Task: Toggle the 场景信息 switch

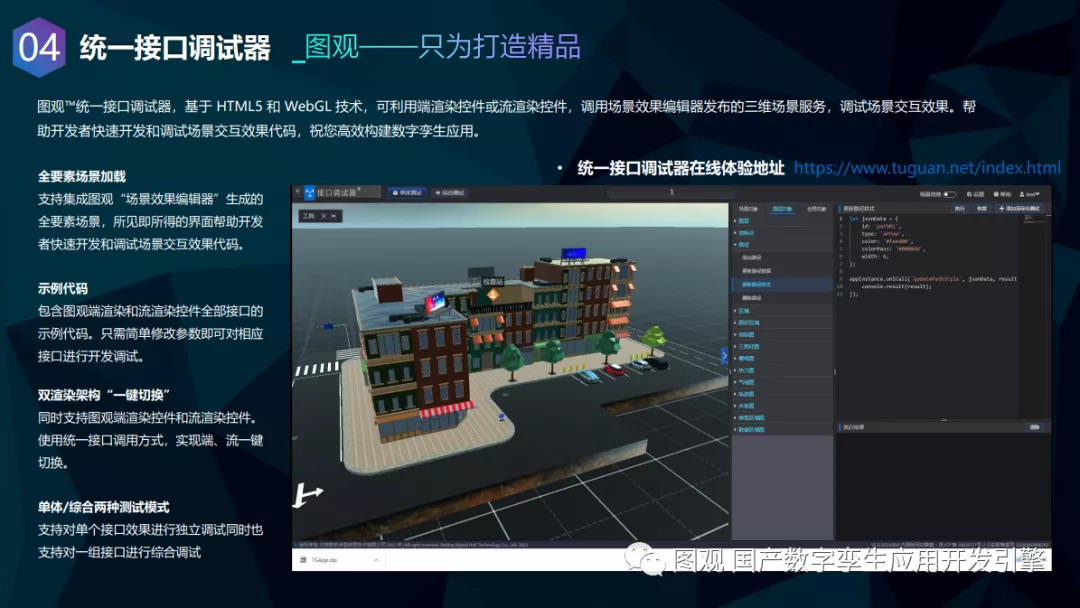Action: pos(949,194)
